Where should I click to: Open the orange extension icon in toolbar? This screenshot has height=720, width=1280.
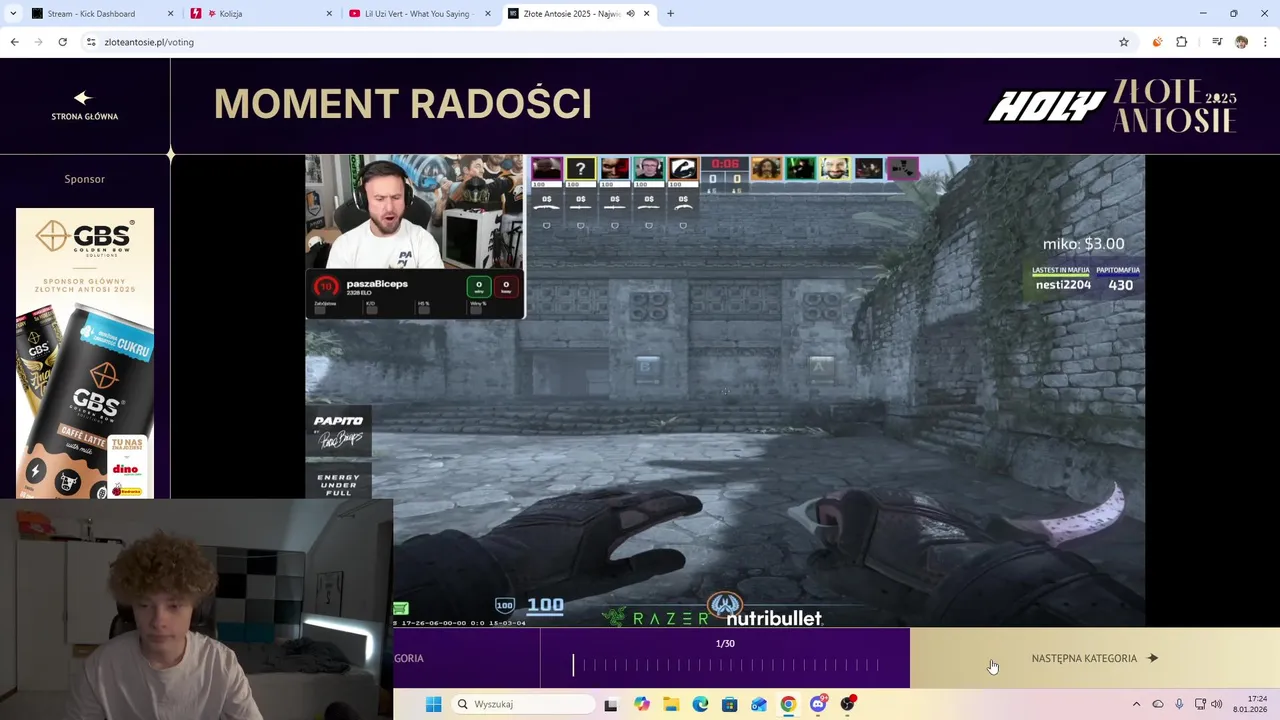1157,42
